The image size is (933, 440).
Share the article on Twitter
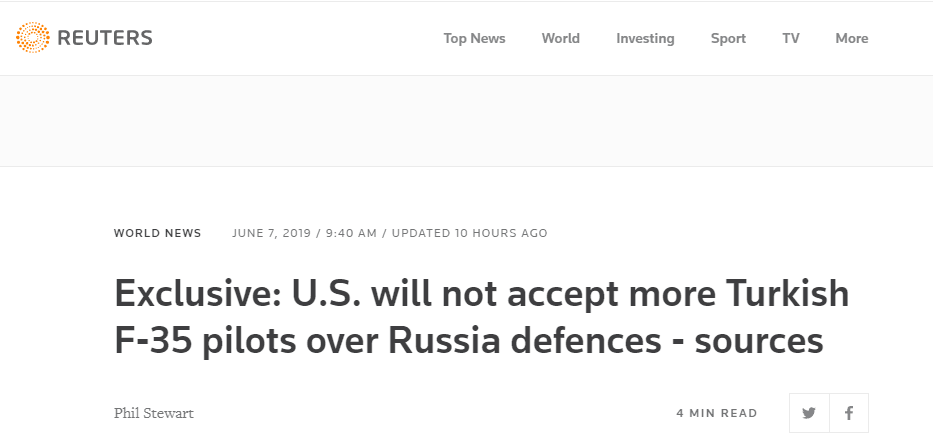click(x=809, y=413)
